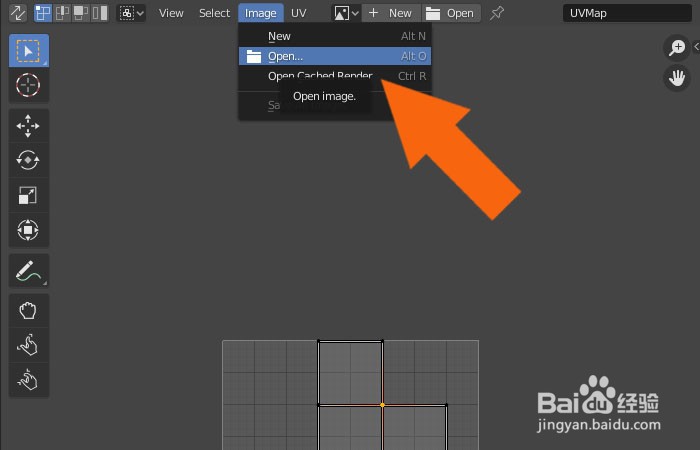Choose Open... in the Image menu
Viewport: 700px width, 450px height.
[335, 56]
